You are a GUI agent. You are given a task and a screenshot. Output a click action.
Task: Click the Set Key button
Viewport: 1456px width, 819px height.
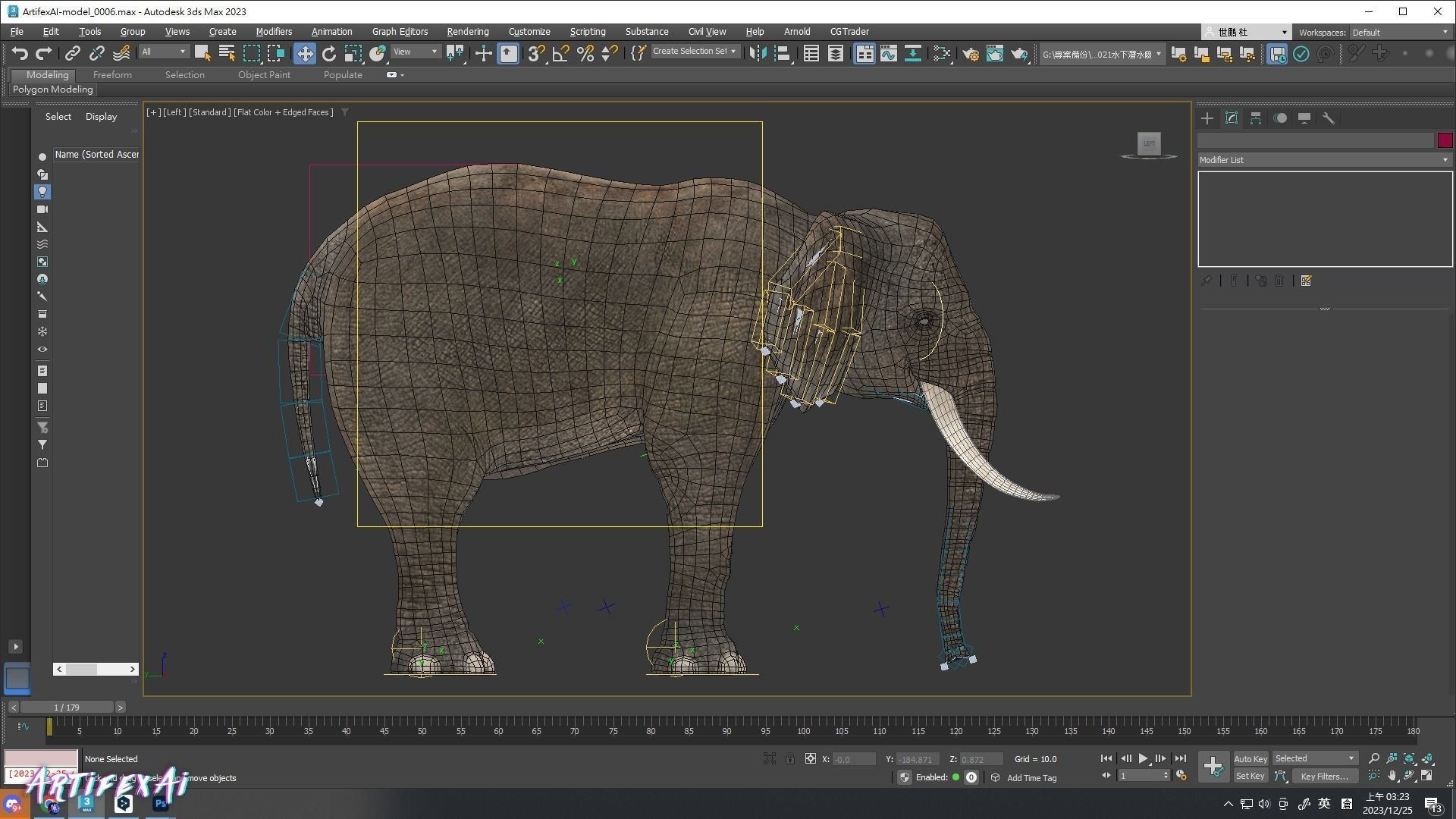coord(1250,776)
